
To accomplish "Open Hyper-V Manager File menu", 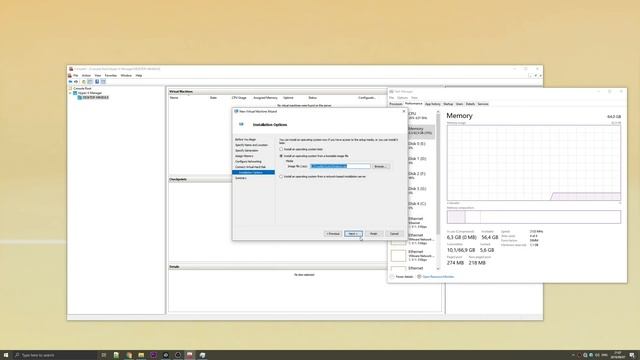I will point(76,76).
